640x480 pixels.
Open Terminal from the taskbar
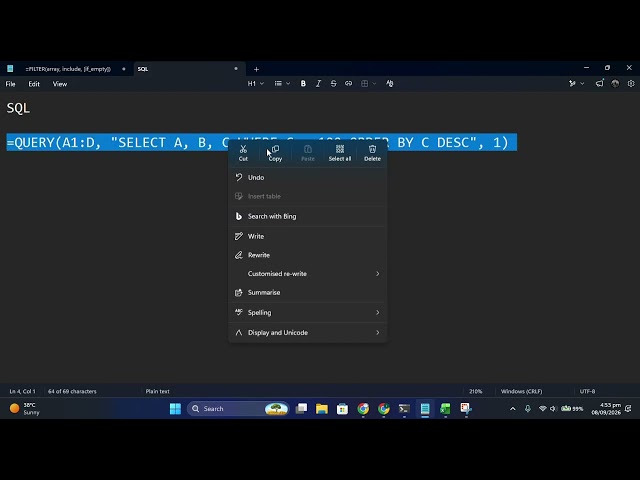(404, 409)
